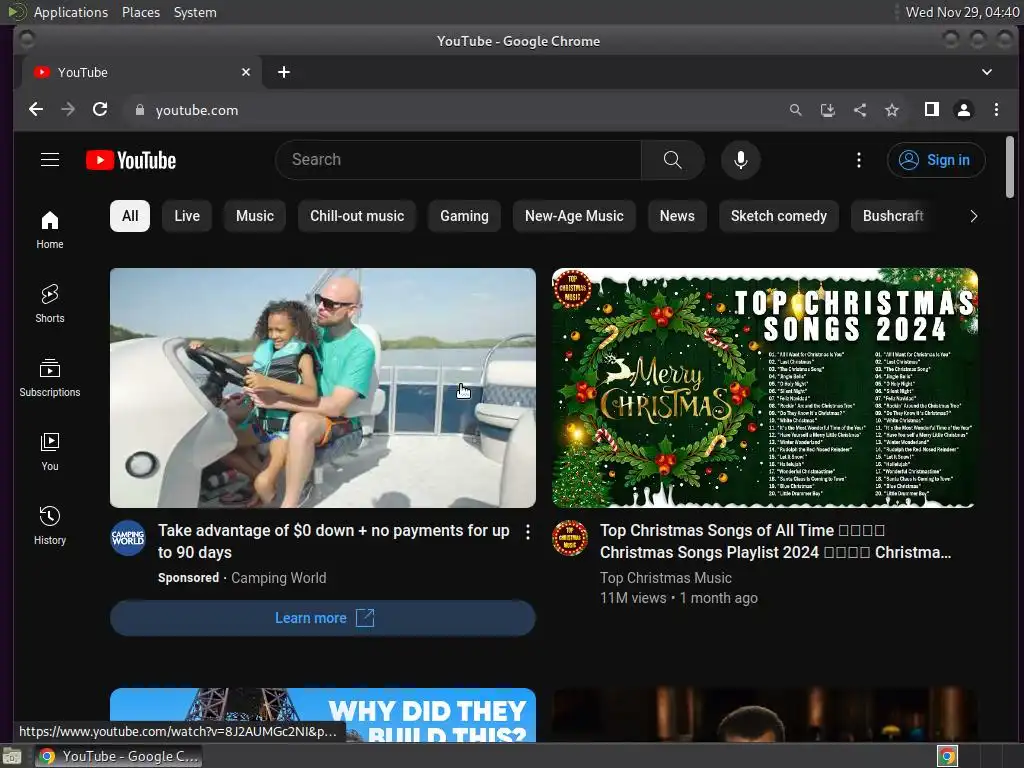Select the Live filter chip
1024x768 pixels.
click(x=187, y=216)
